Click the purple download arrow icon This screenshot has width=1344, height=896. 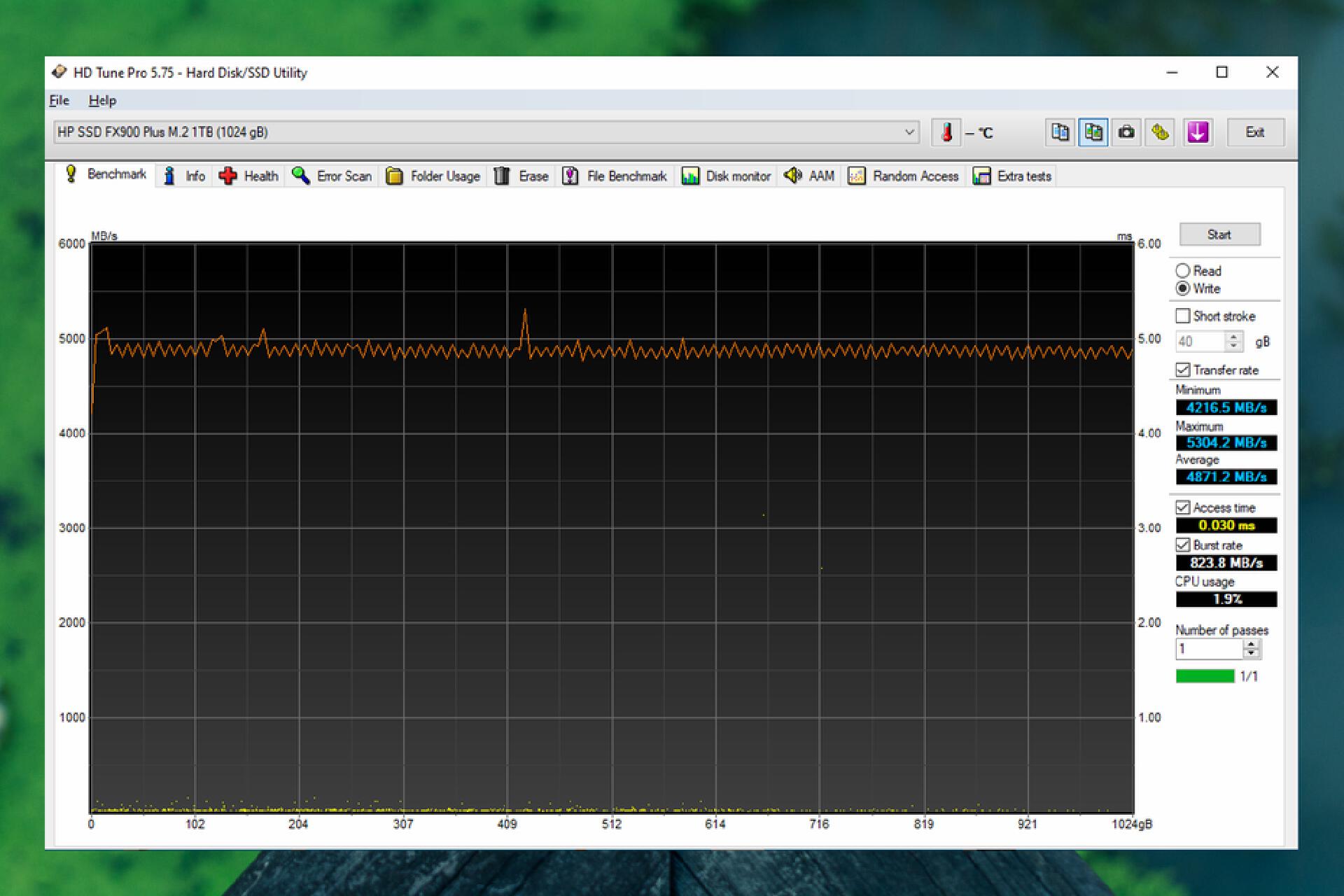[x=1197, y=132]
